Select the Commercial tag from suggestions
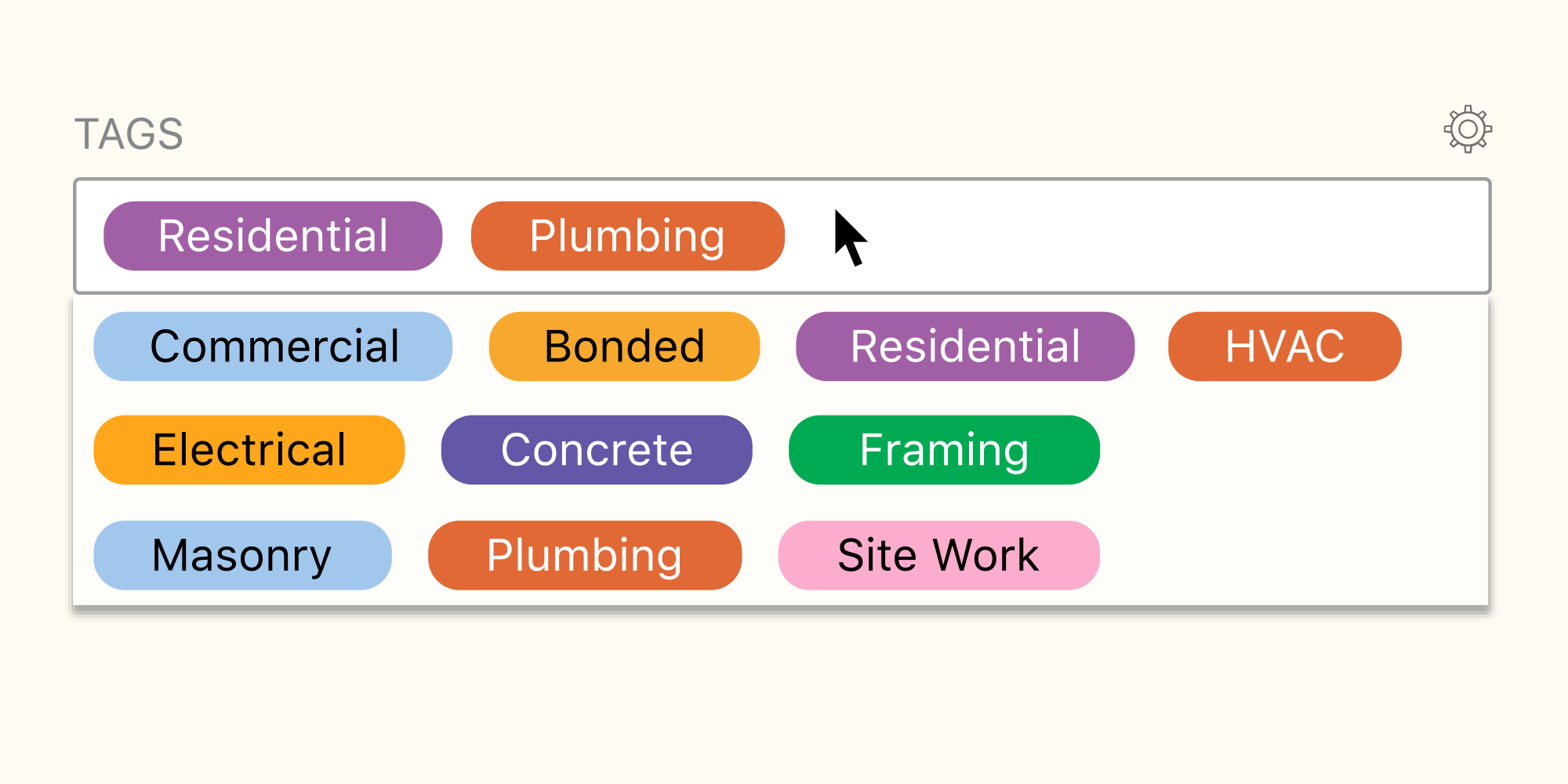The image size is (1568, 784). 273,346
